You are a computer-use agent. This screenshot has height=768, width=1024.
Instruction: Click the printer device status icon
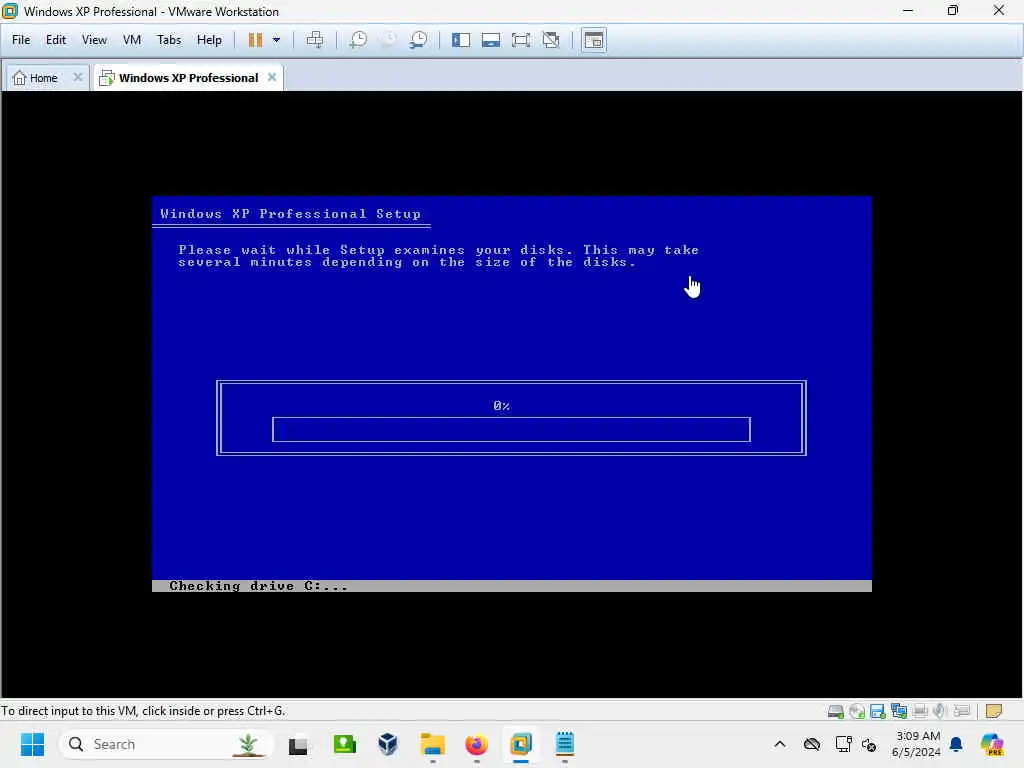pos(920,711)
